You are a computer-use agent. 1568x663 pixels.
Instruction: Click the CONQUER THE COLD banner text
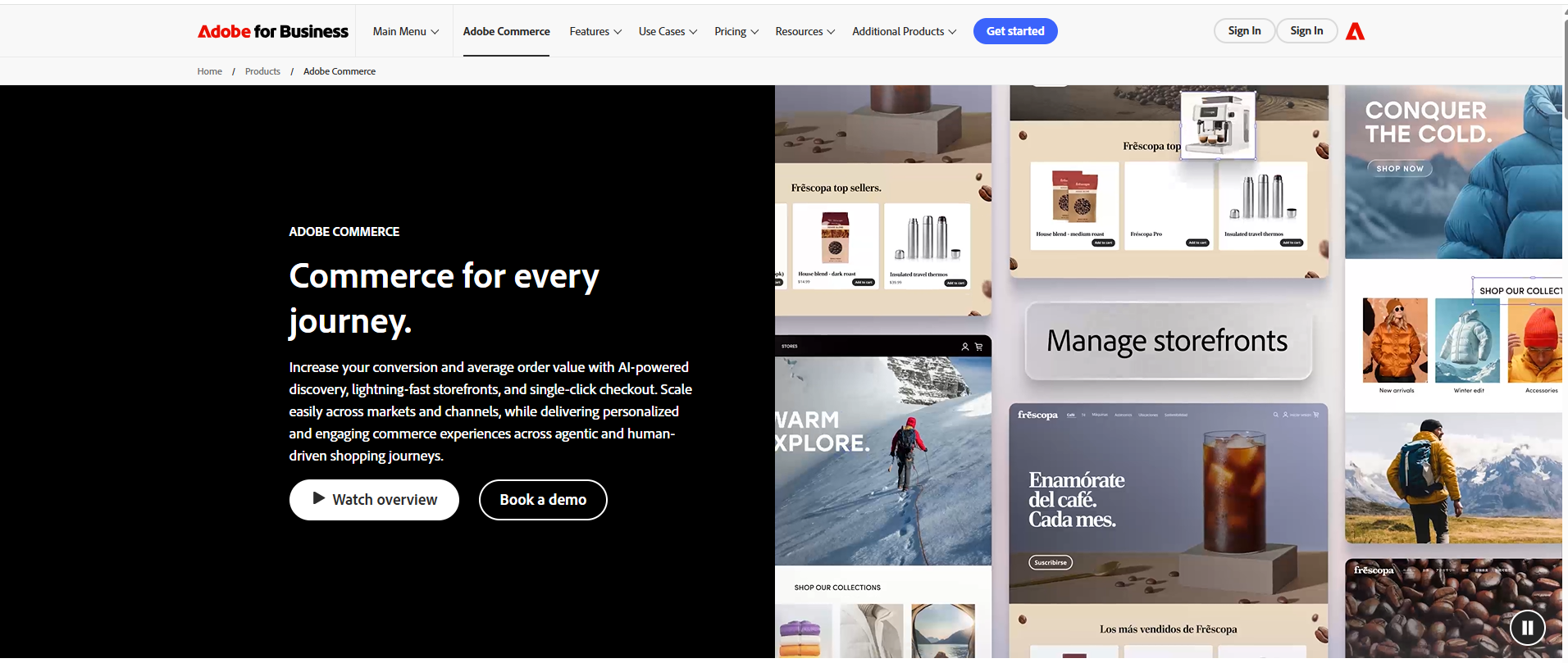(1429, 122)
